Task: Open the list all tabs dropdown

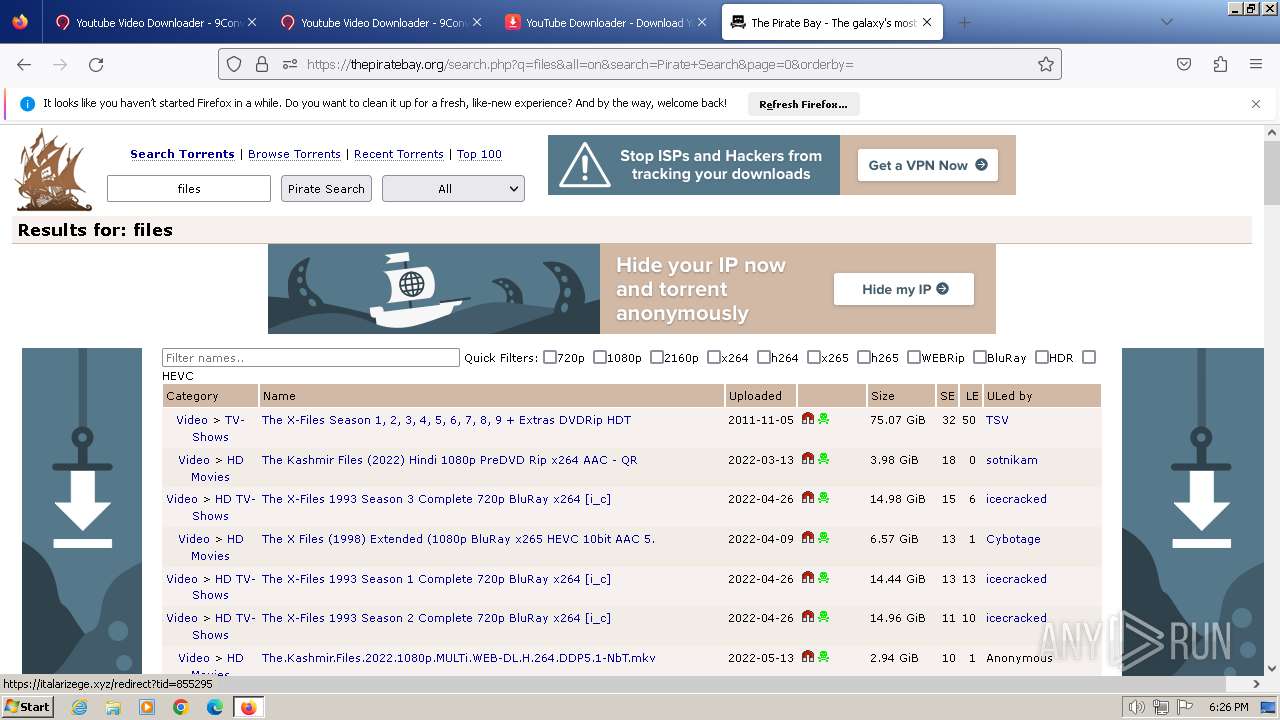Action: [x=1166, y=22]
